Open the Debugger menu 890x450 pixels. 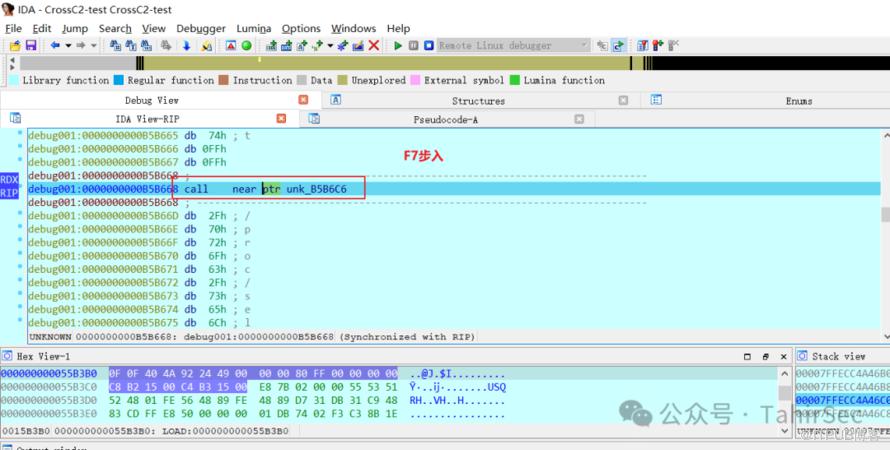201,28
